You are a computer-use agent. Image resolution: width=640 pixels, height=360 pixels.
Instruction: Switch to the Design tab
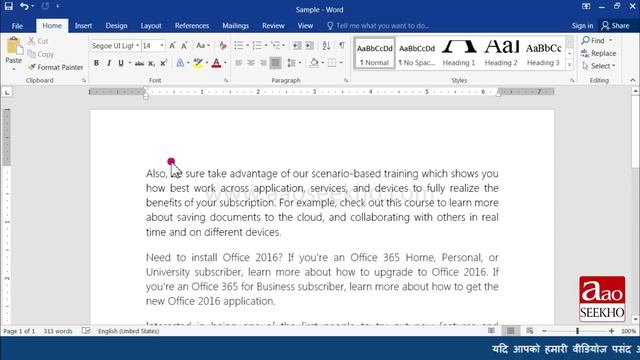pyautogui.click(x=116, y=26)
